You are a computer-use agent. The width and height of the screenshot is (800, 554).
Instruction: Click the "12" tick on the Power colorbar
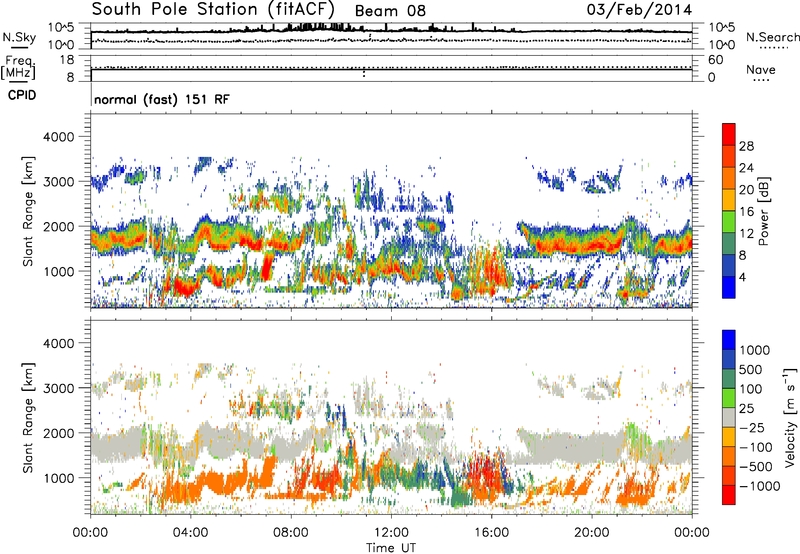pyautogui.click(x=746, y=234)
